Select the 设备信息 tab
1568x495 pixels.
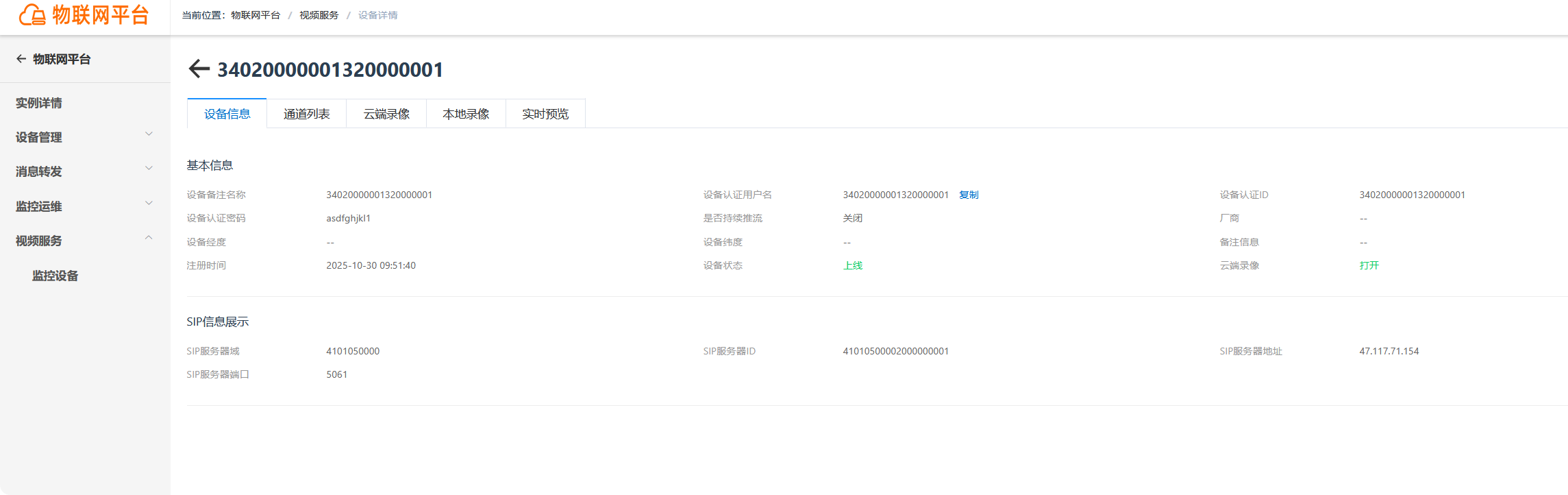click(x=227, y=114)
